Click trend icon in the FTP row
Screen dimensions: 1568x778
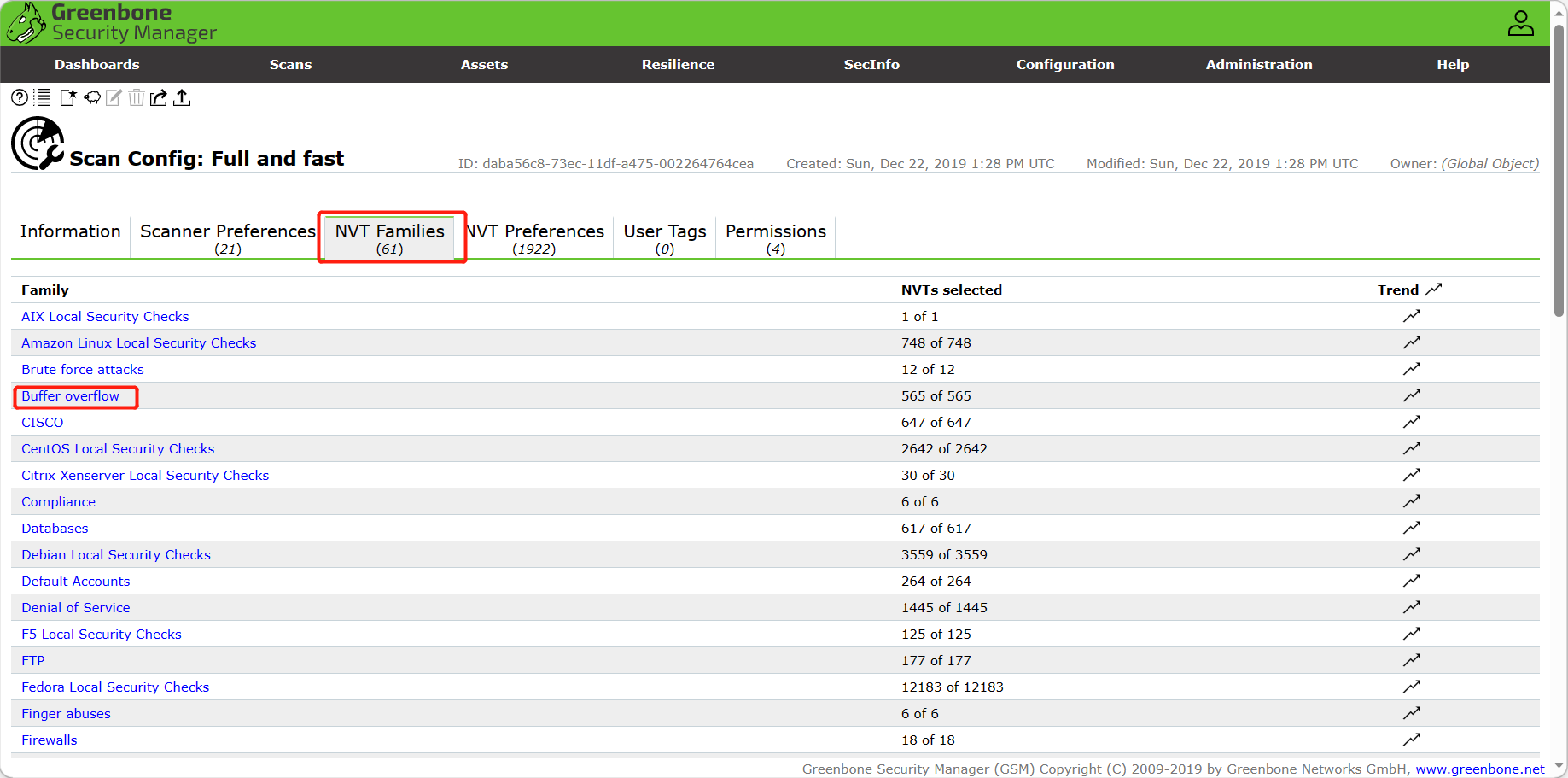[x=1412, y=660]
